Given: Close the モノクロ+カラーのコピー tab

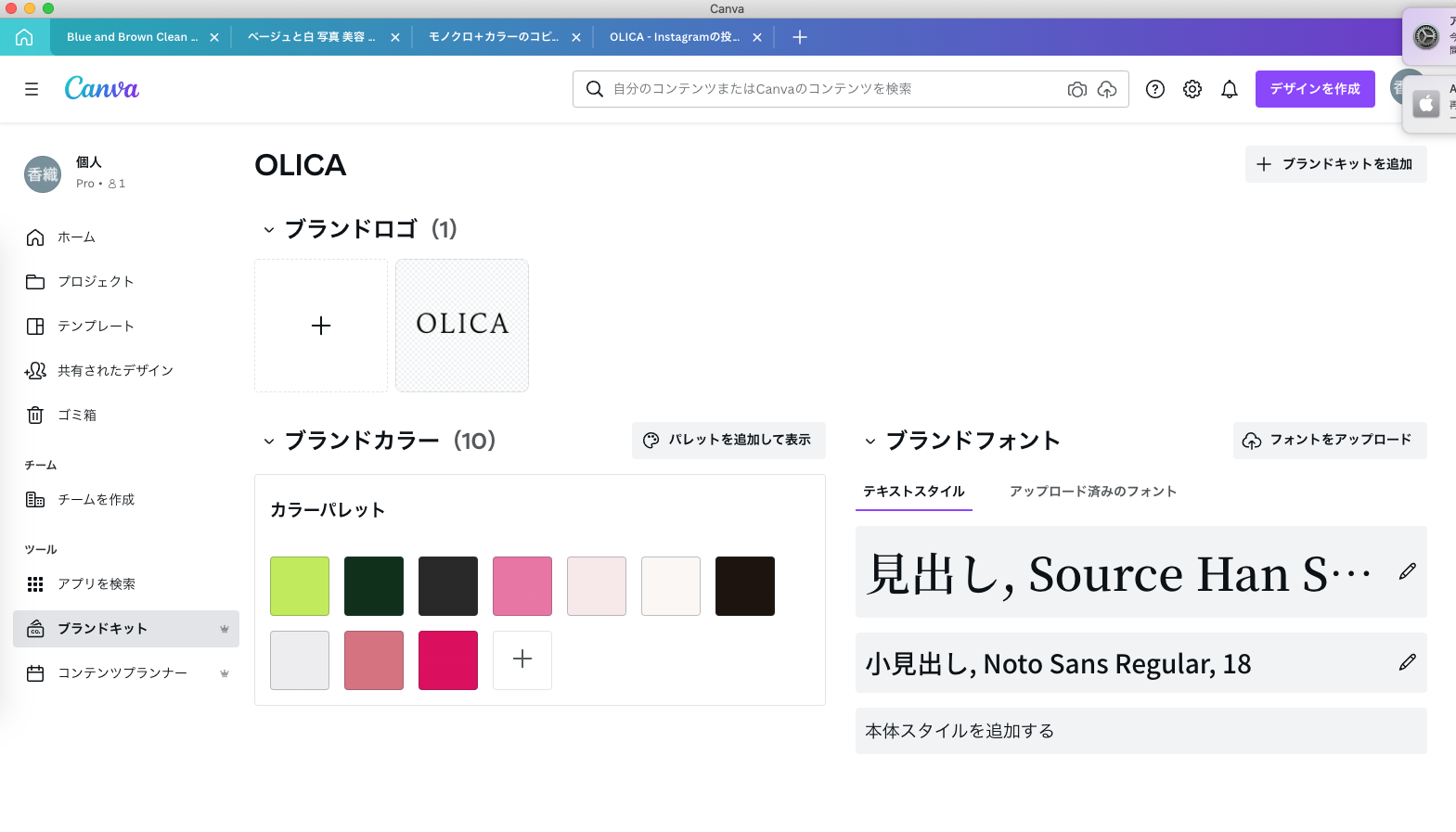Looking at the screenshot, I should point(576,37).
